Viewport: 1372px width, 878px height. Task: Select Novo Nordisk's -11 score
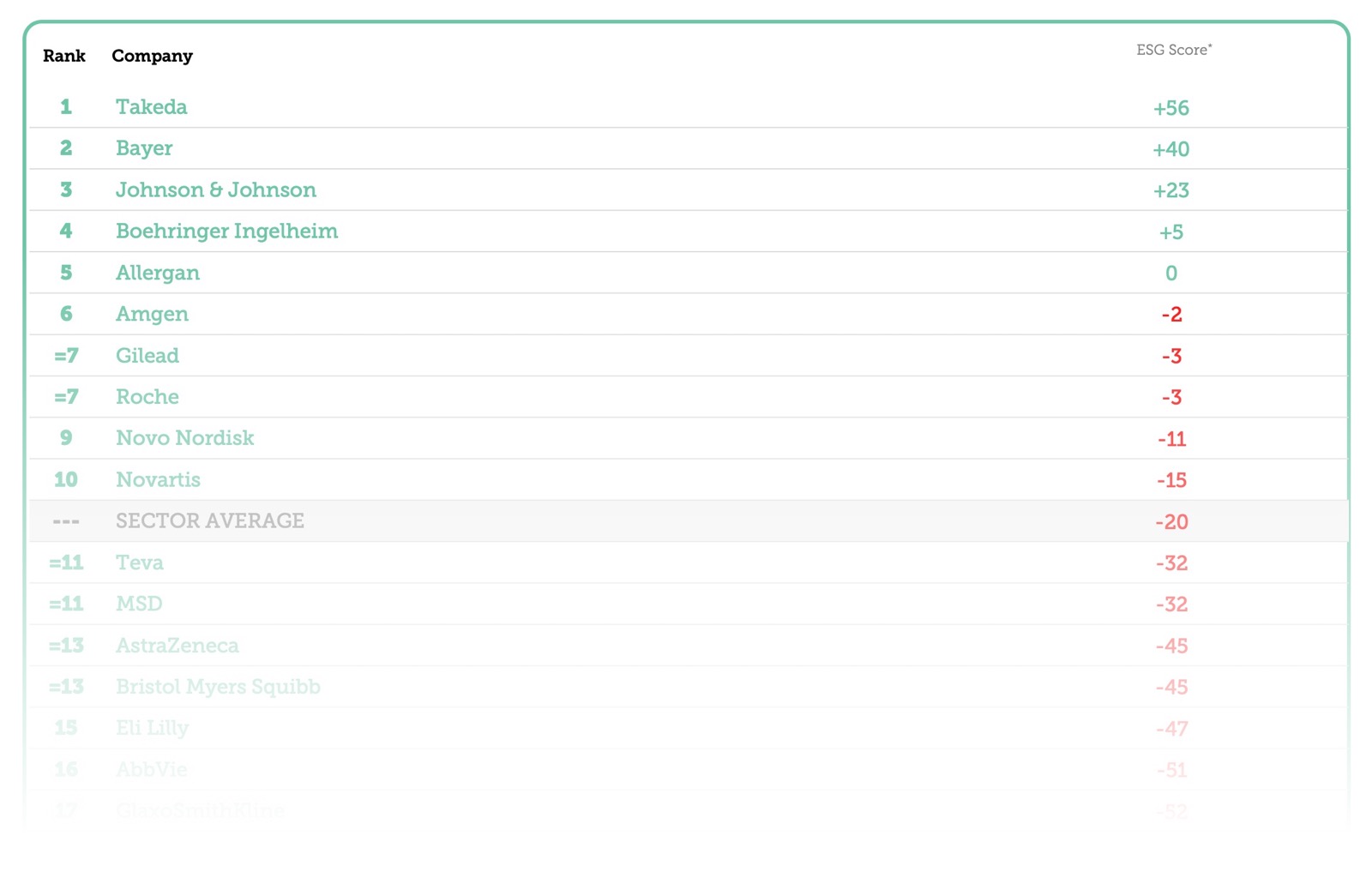tap(1171, 439)
